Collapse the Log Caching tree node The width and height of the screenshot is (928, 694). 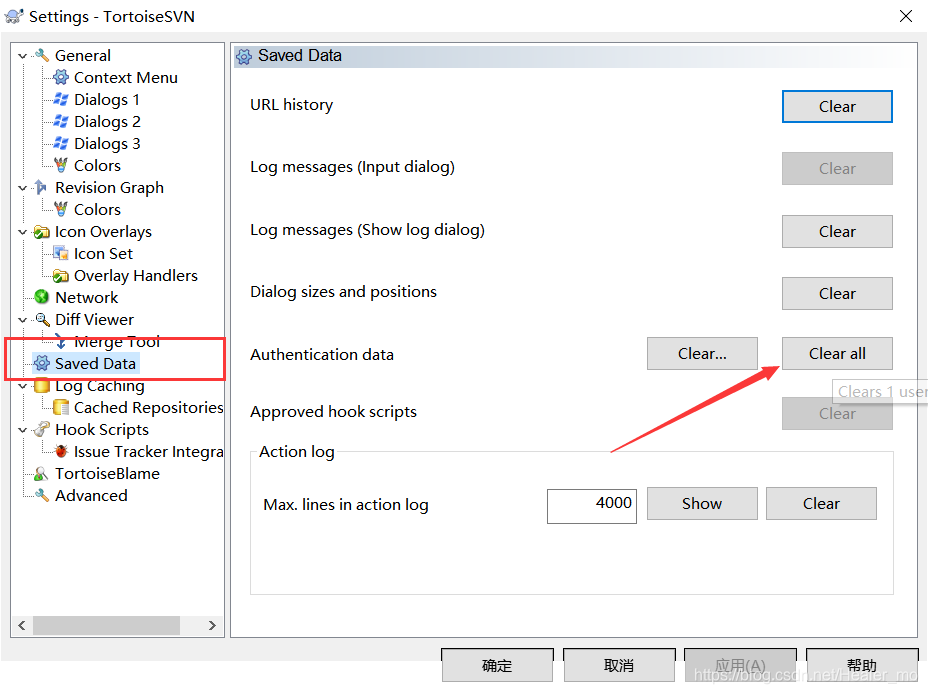tap(22, 386)
